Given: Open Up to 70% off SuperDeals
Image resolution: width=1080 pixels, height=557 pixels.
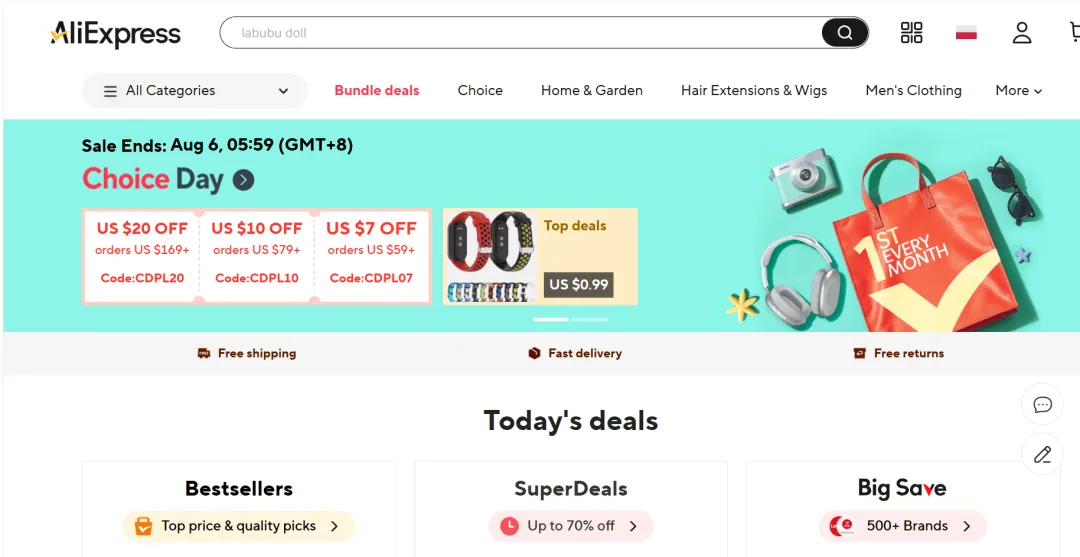Looking at the screenshot, I should pos(570,526).
